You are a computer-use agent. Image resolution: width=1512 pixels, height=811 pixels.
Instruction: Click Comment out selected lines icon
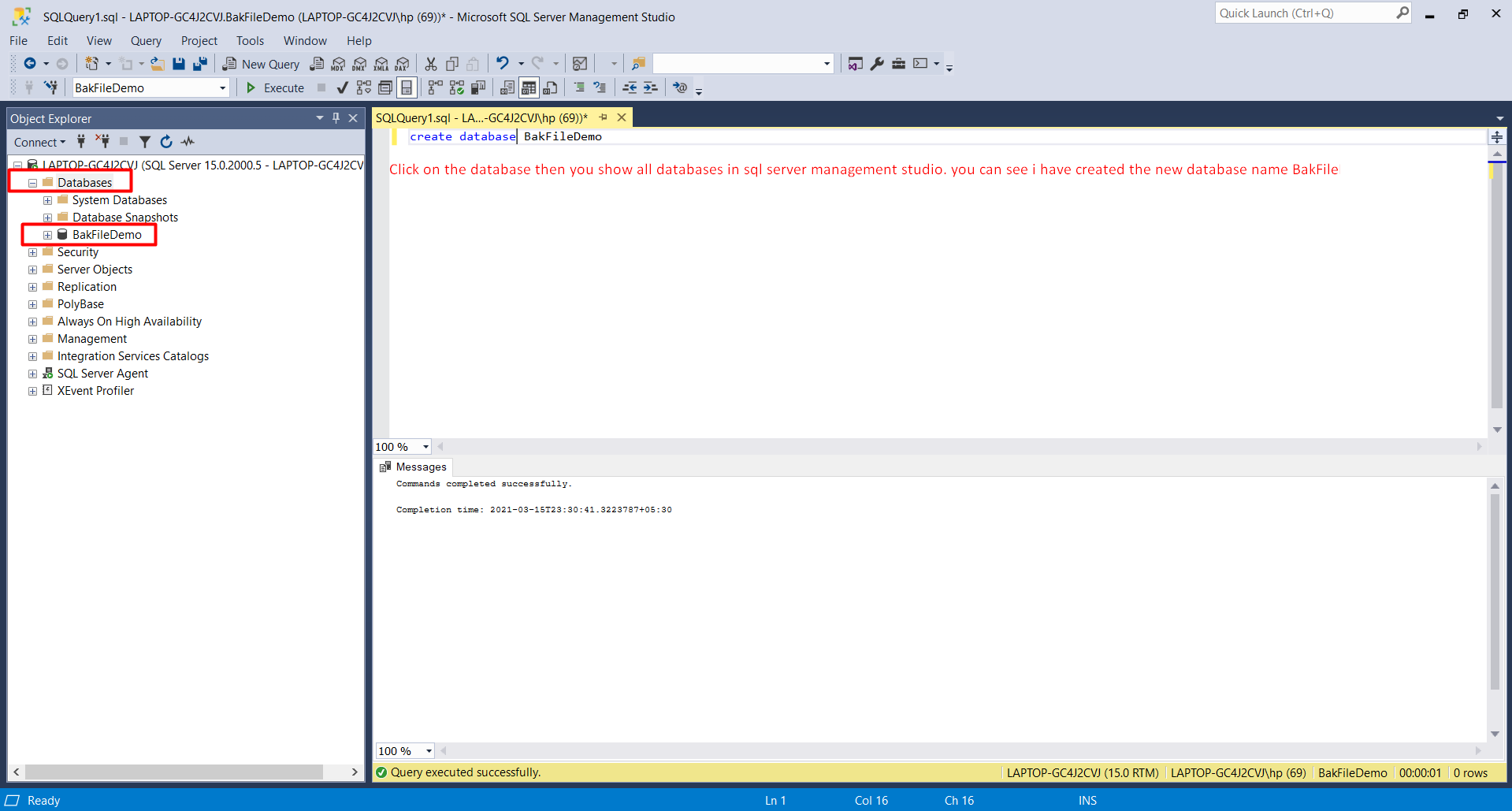579,87
